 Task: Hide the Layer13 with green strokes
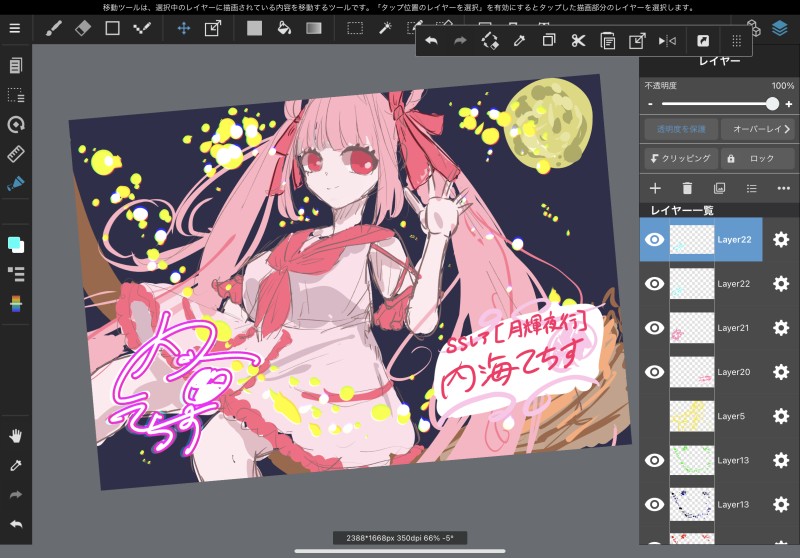(654, 460)
